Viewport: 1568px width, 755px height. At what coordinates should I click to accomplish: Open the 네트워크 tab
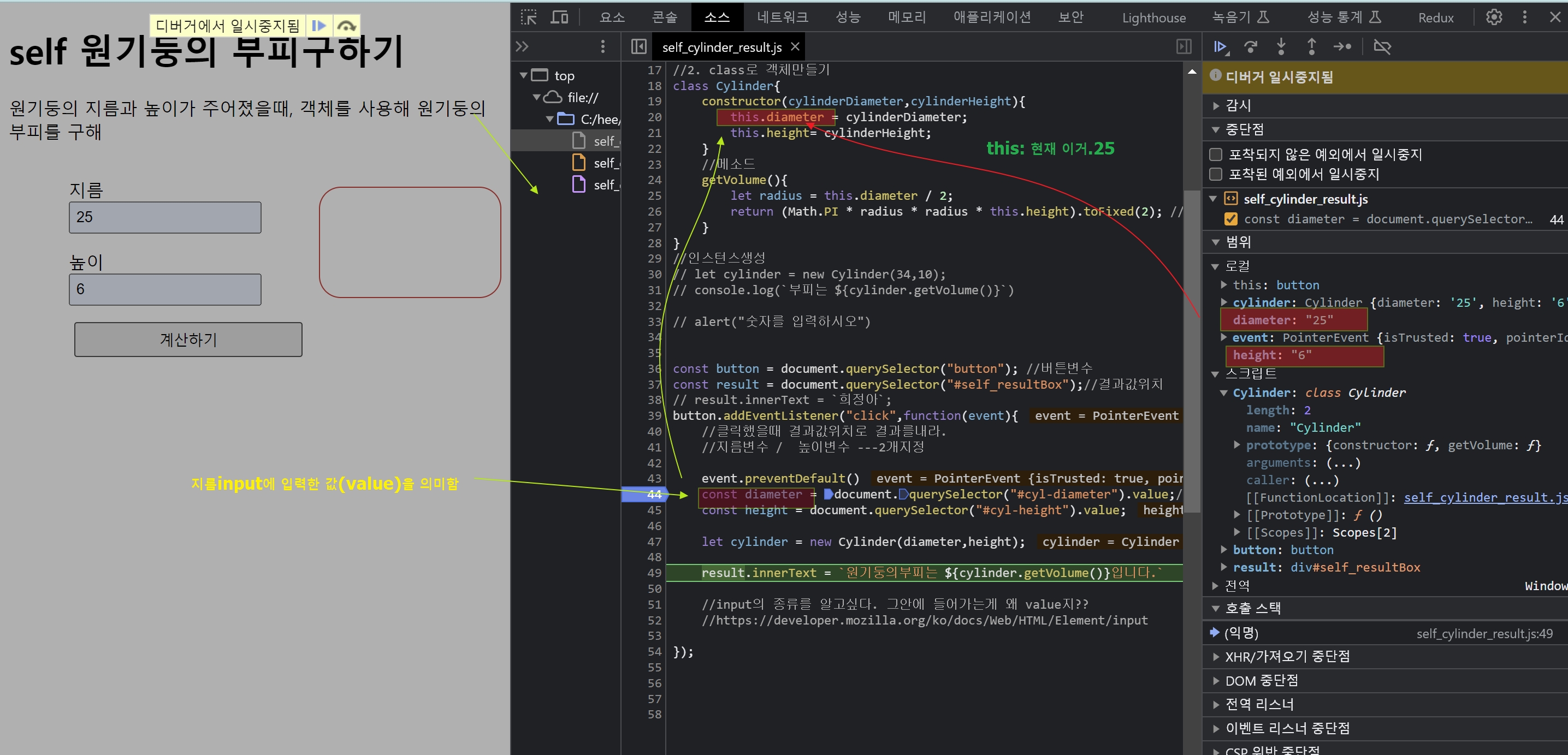(x=782, y=17)
